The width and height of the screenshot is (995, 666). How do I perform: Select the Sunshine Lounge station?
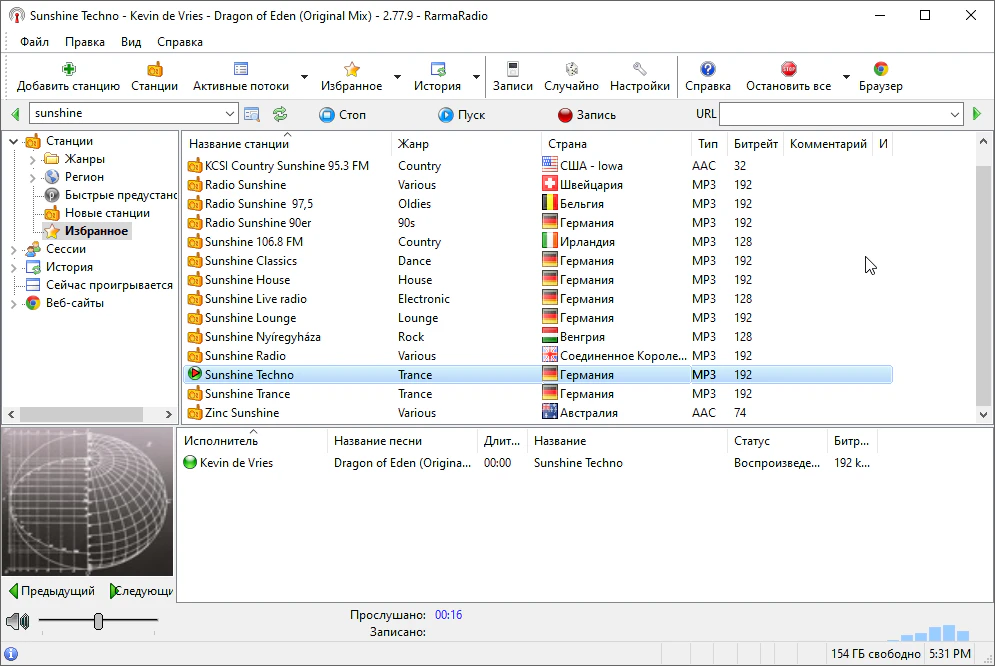tap(537, 318)
